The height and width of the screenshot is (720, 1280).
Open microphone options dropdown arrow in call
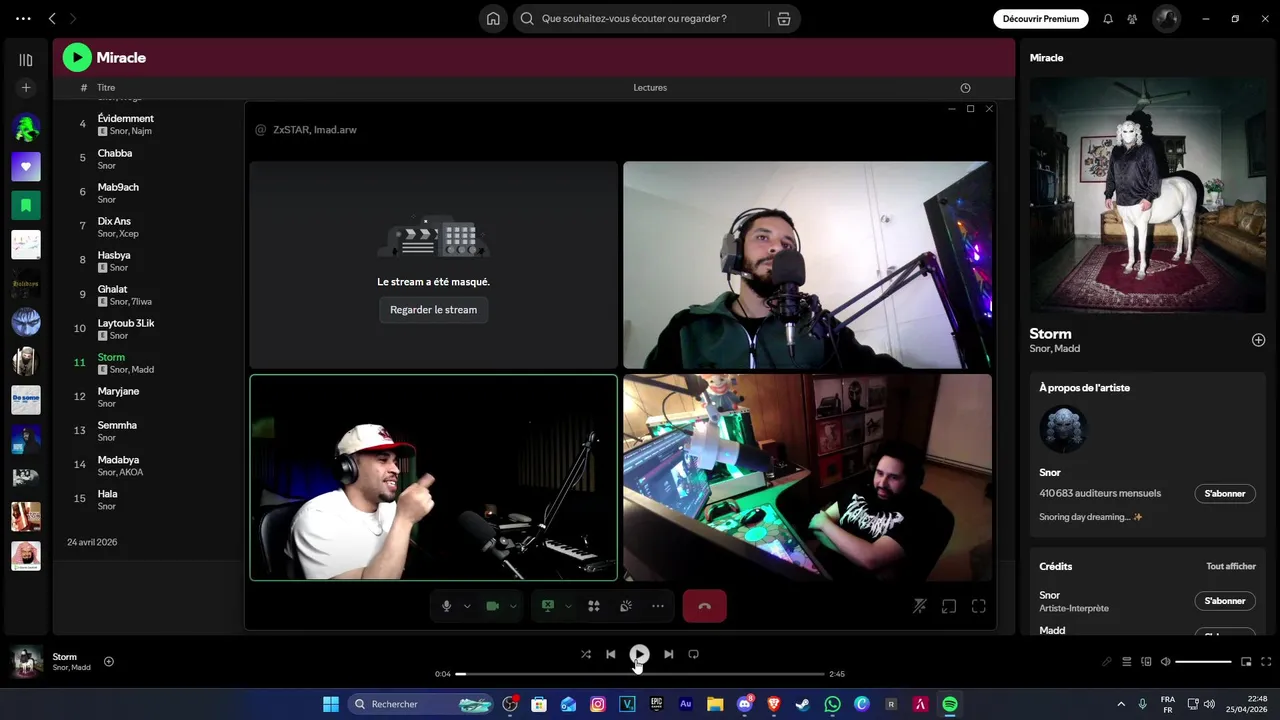click(467, 606)
